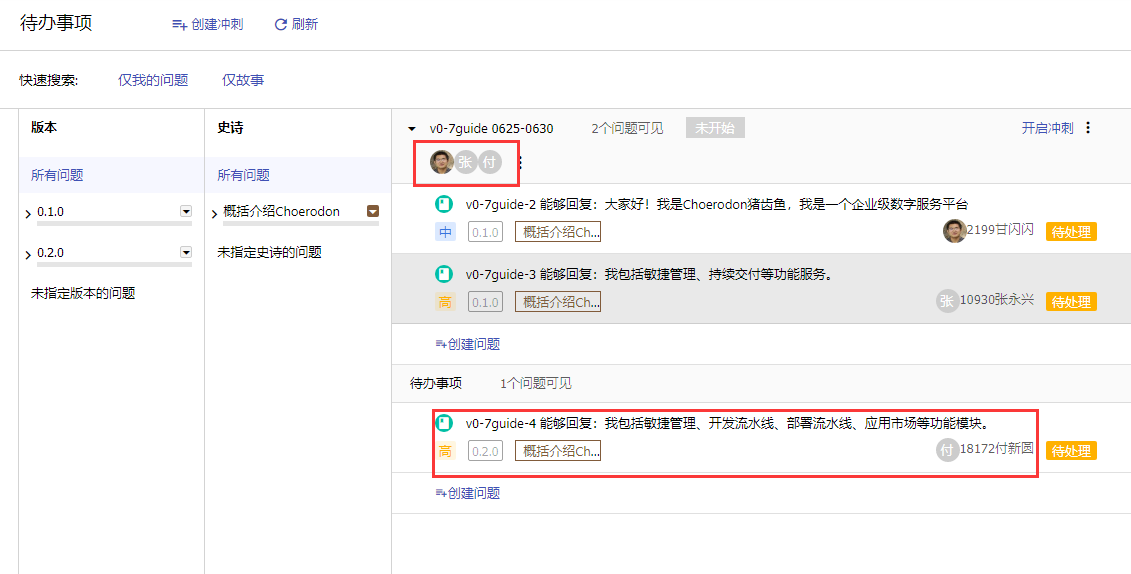The width and height of the screenshot is (1131, 574).
Task: Click 创建问题 under the backlog 待办事项
Action: tap(468, 493)
